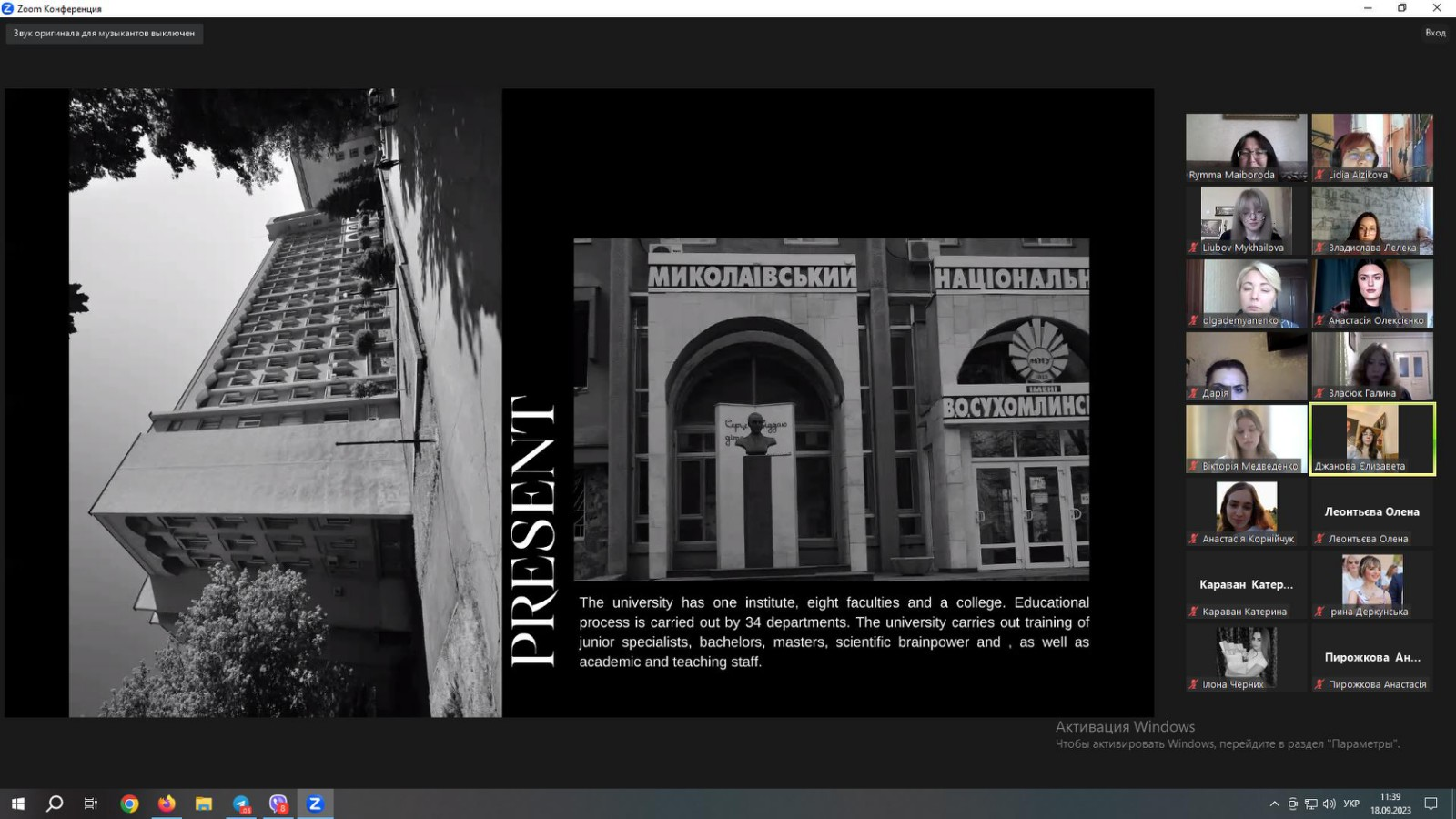Switch to Telegram in the taskbar
This screenshot has width=1456, height=819.
coord(241,804)
